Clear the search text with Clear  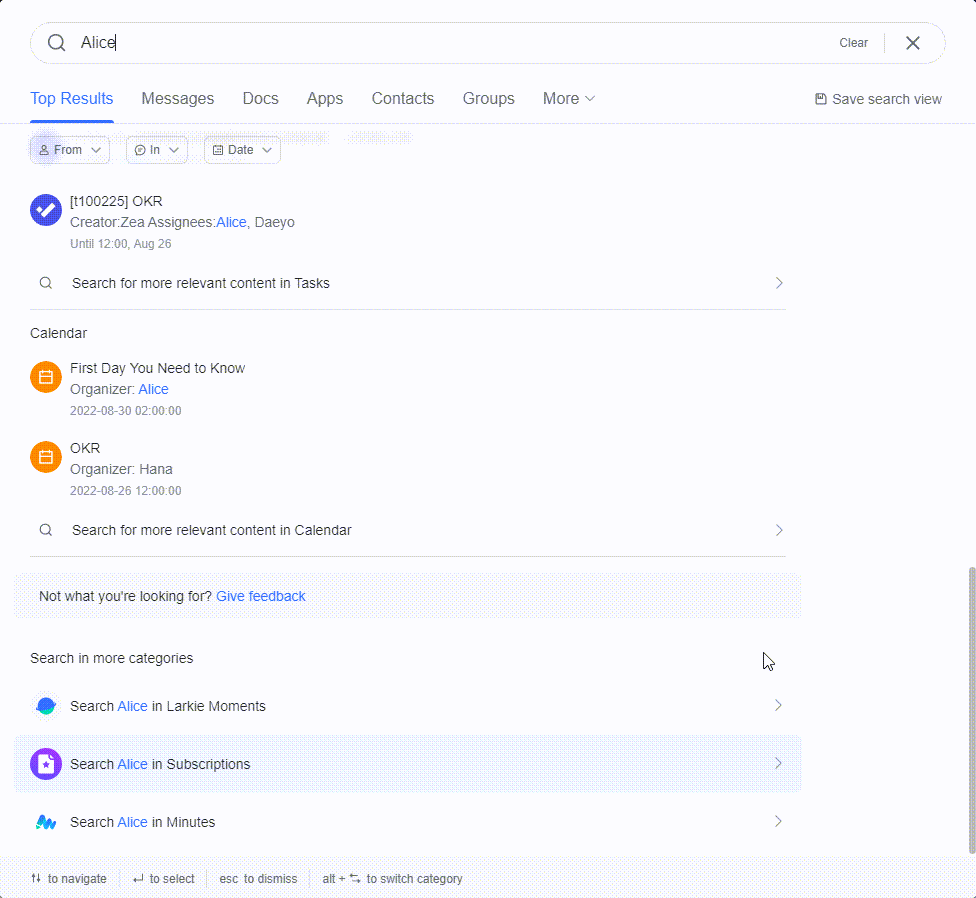(x=853, y=43)
